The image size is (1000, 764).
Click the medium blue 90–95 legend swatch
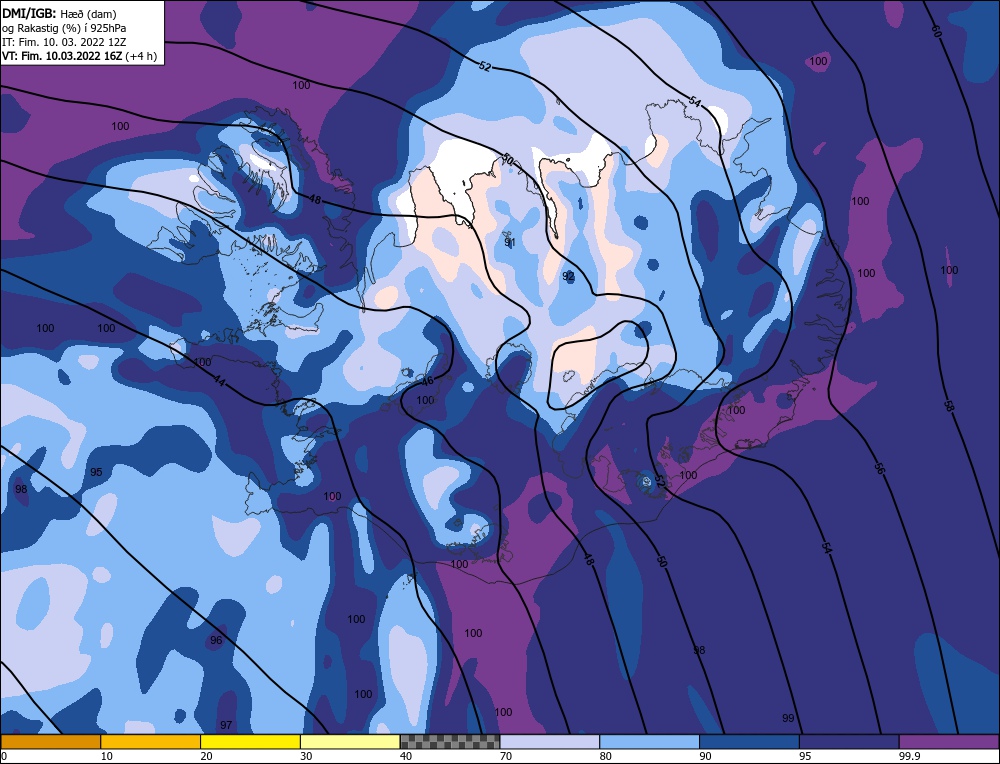(x=749, y=741)
